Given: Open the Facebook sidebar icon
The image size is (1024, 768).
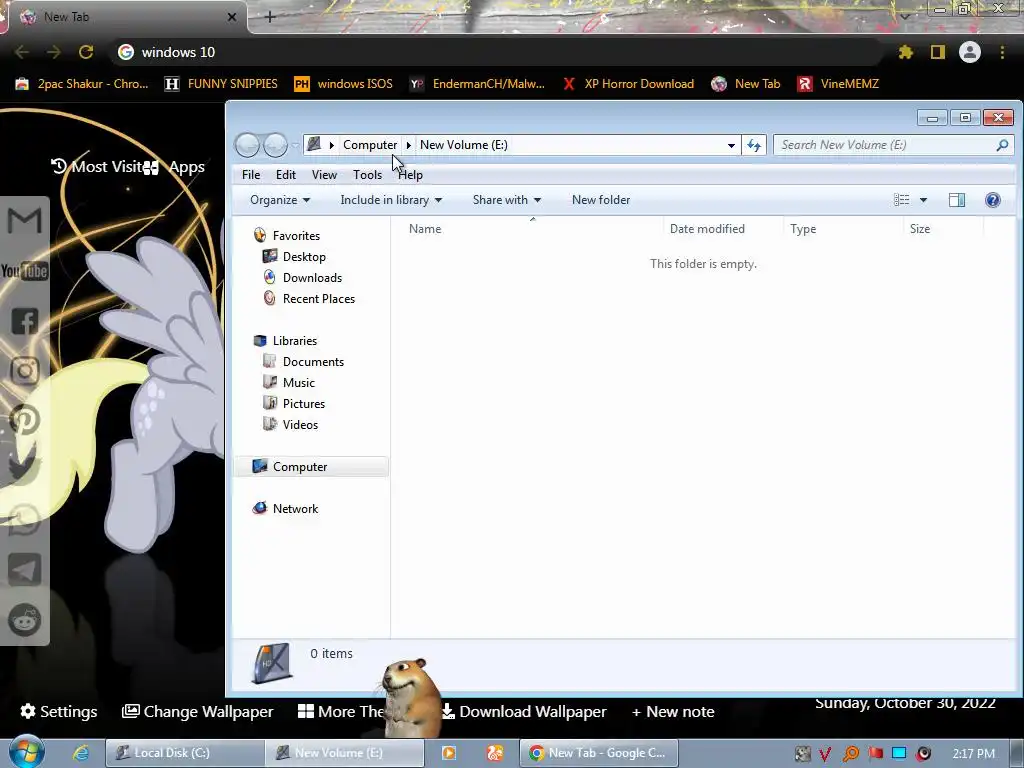Looking at the screenshot, I should [x=25, y=321].
